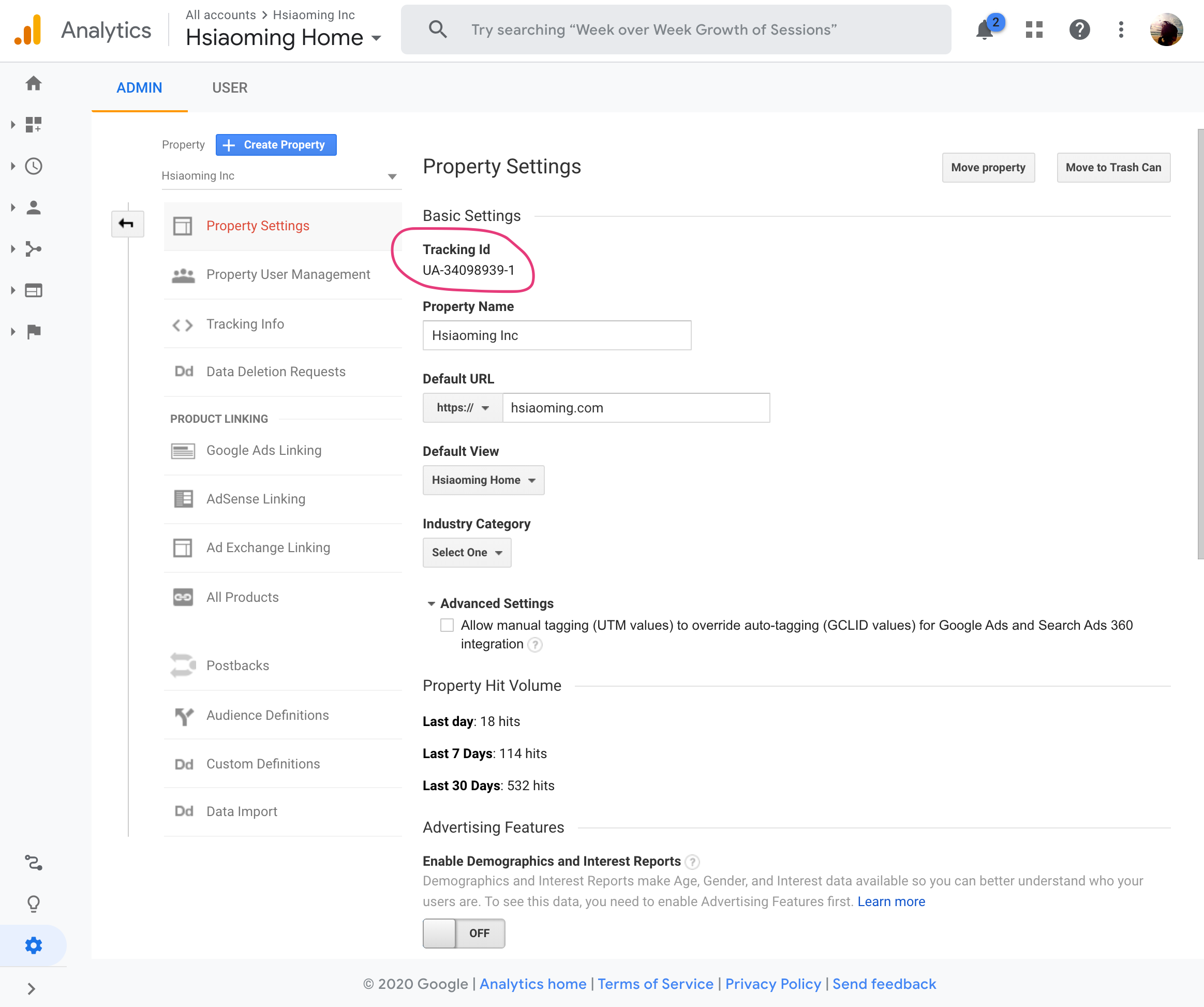Open the help question mark icon

click(1079, 30)
